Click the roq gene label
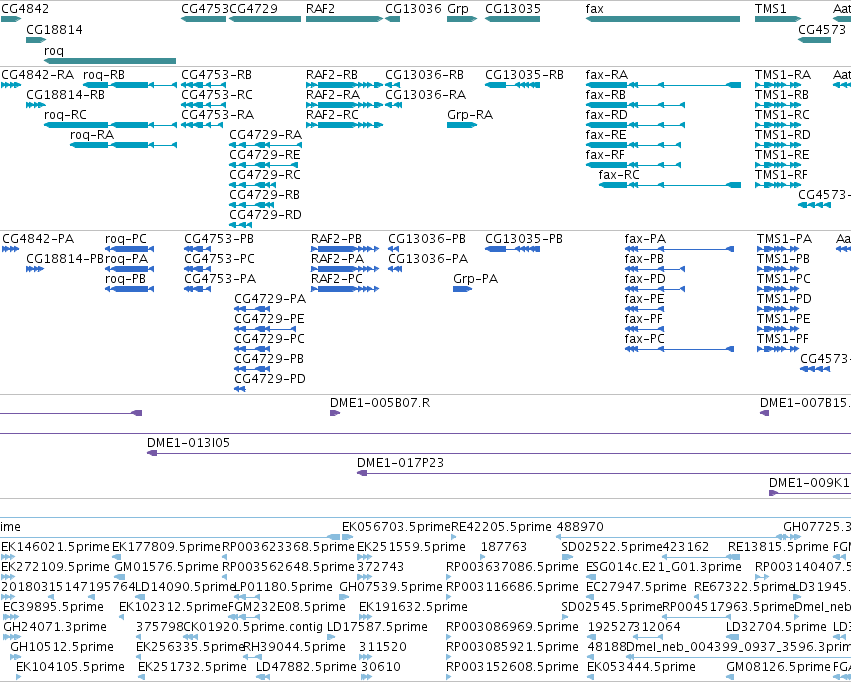Image resolution: width=851 pixels, height=682 pixels. point(54,51)
